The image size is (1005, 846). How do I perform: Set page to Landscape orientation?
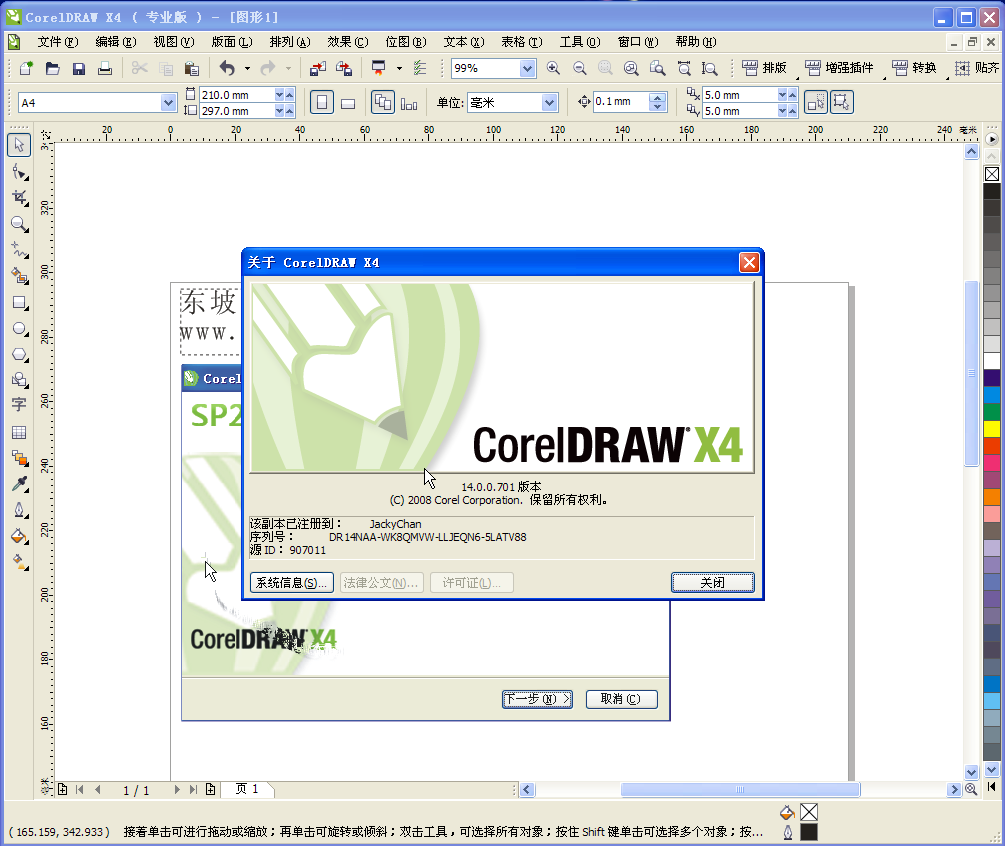click(x=348, y=103)
